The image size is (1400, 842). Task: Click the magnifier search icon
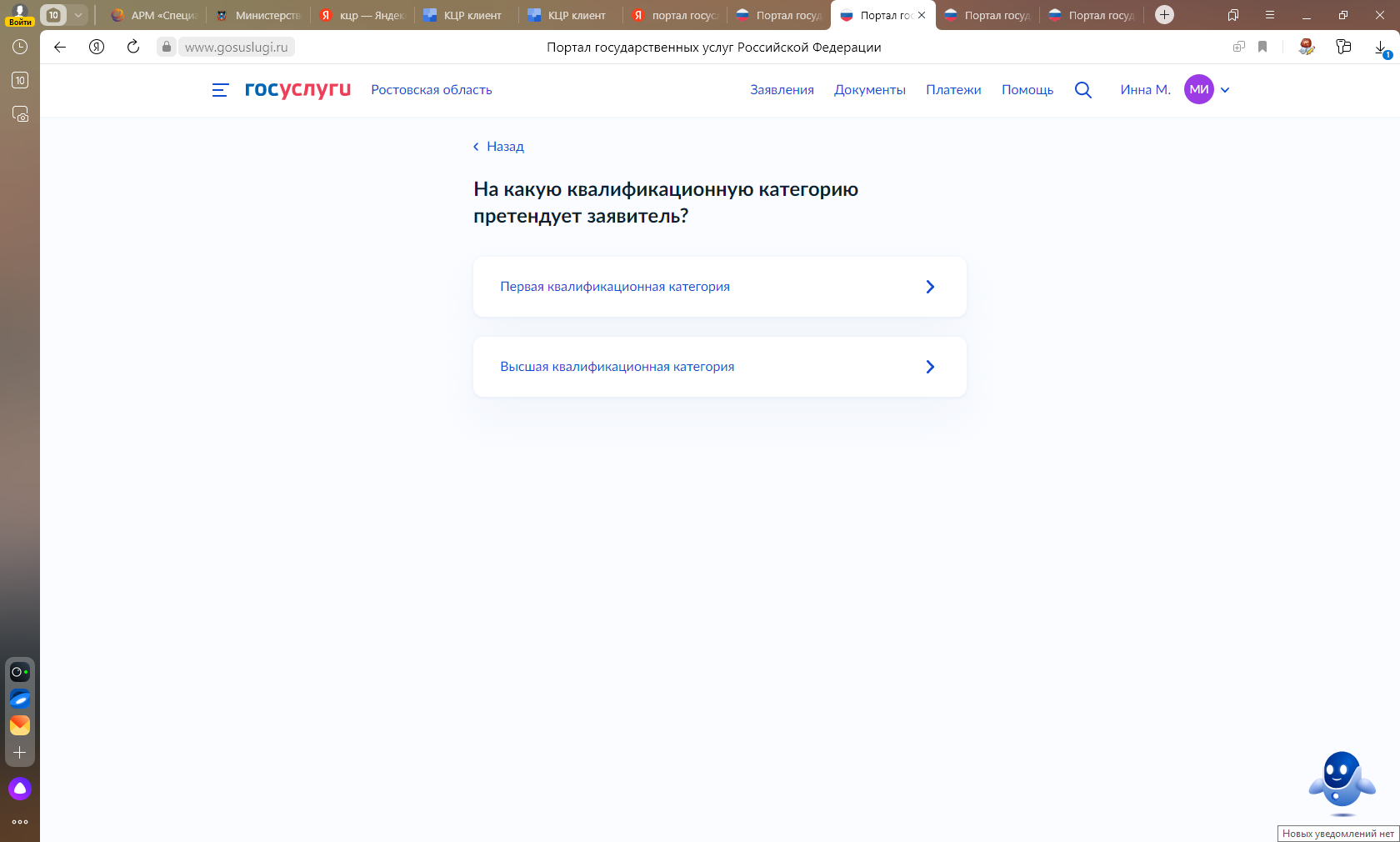(1082, 90)
